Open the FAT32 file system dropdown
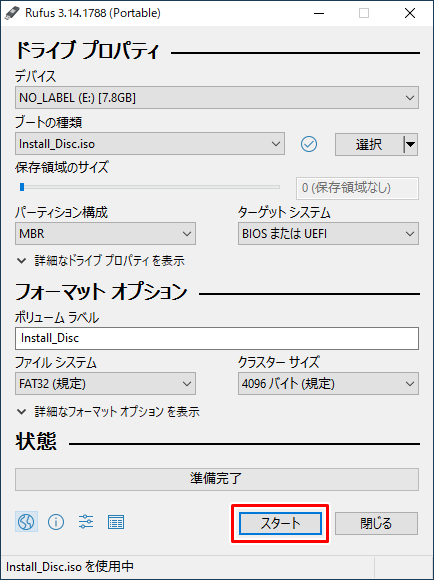 pyautogui.click(x=105, y=384)
